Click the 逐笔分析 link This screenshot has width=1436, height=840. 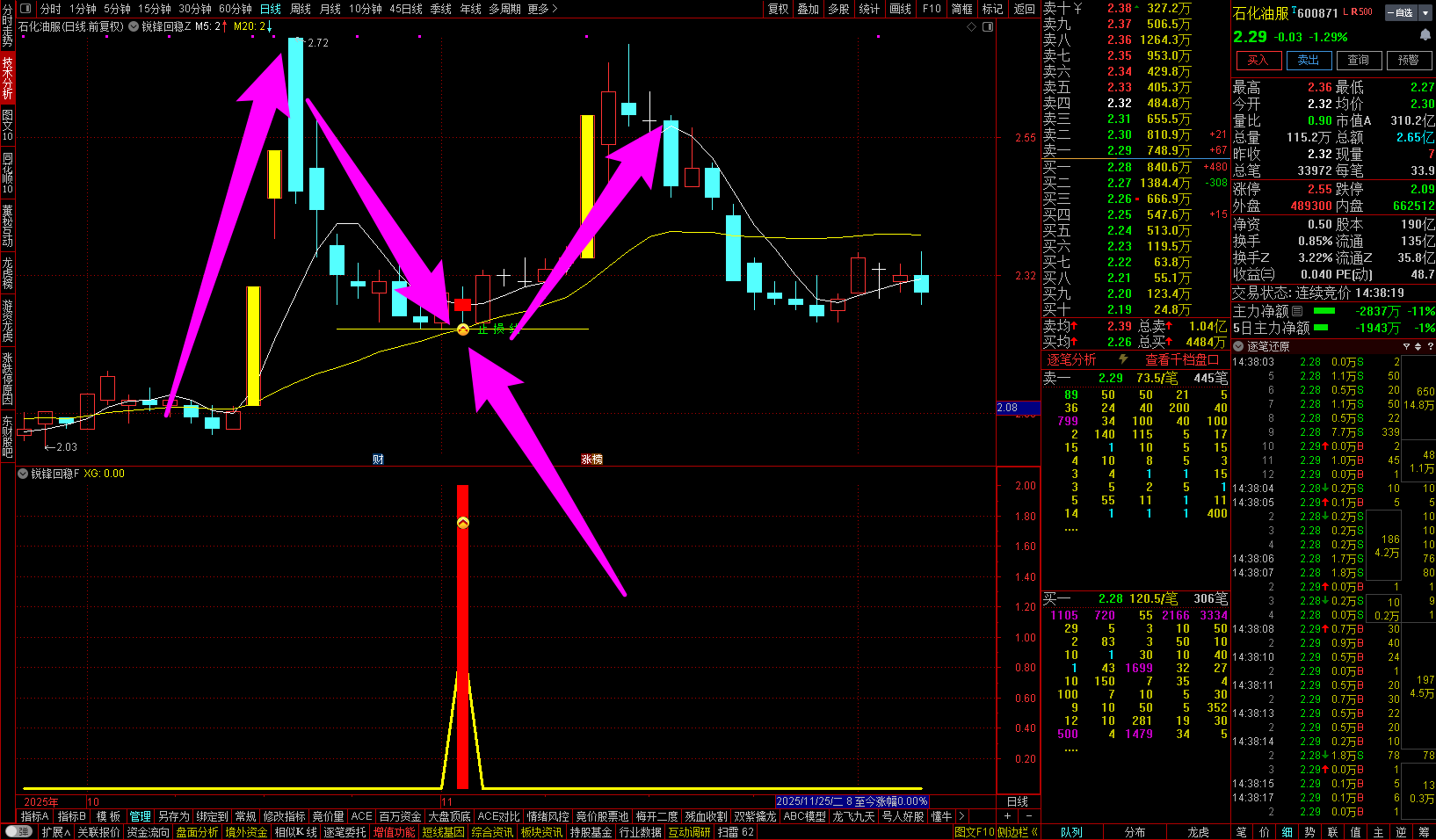pos(1071,359)
